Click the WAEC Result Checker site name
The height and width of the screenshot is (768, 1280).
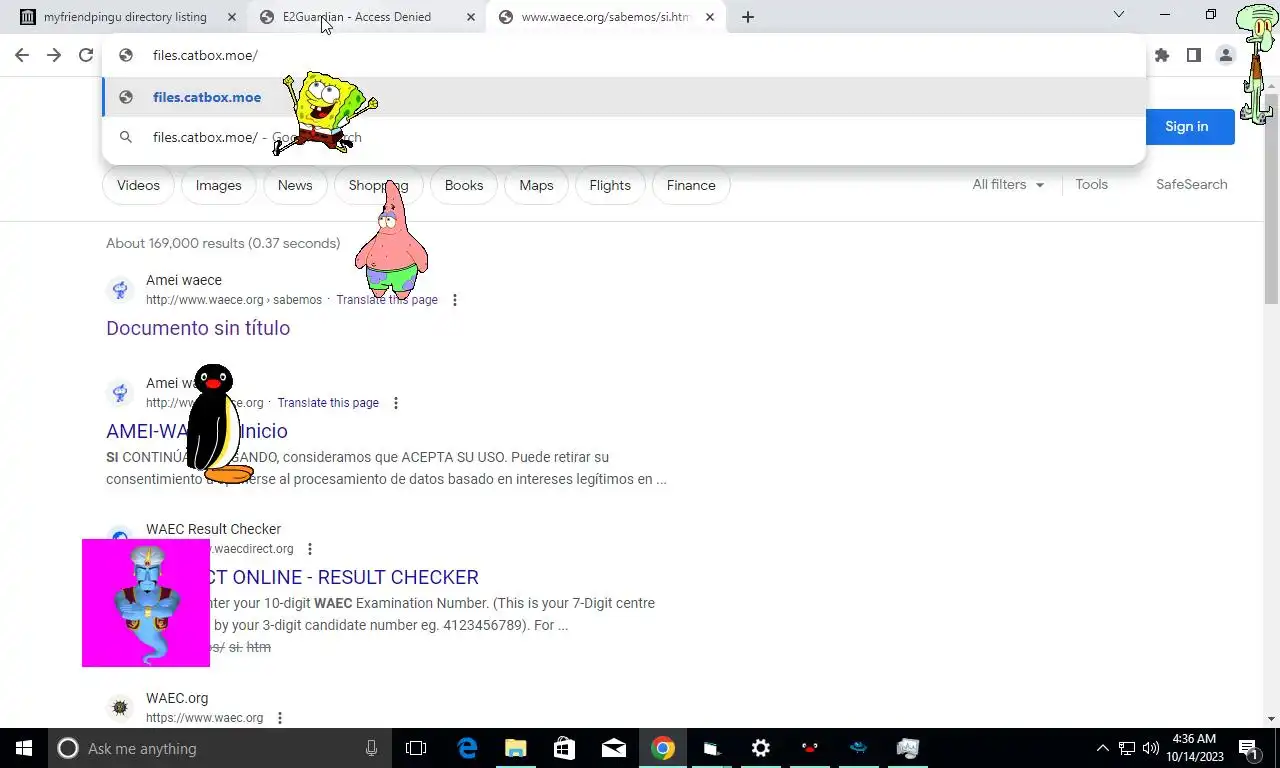point(213,529)
